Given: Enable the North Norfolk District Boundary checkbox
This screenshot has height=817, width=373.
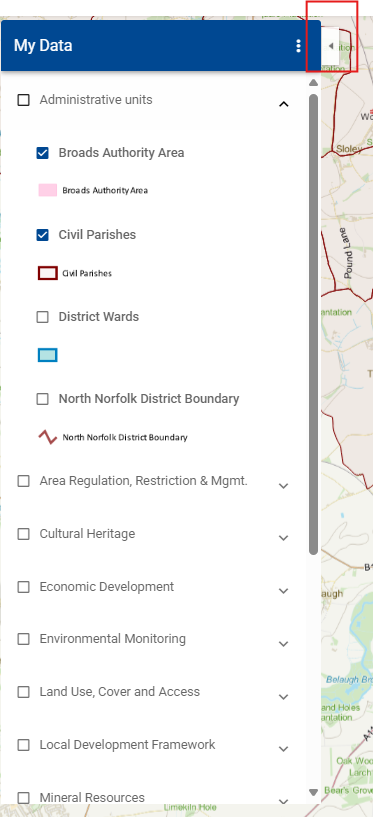Looking at the screenshot, I should pyautogui.click(x=43, y=399).
